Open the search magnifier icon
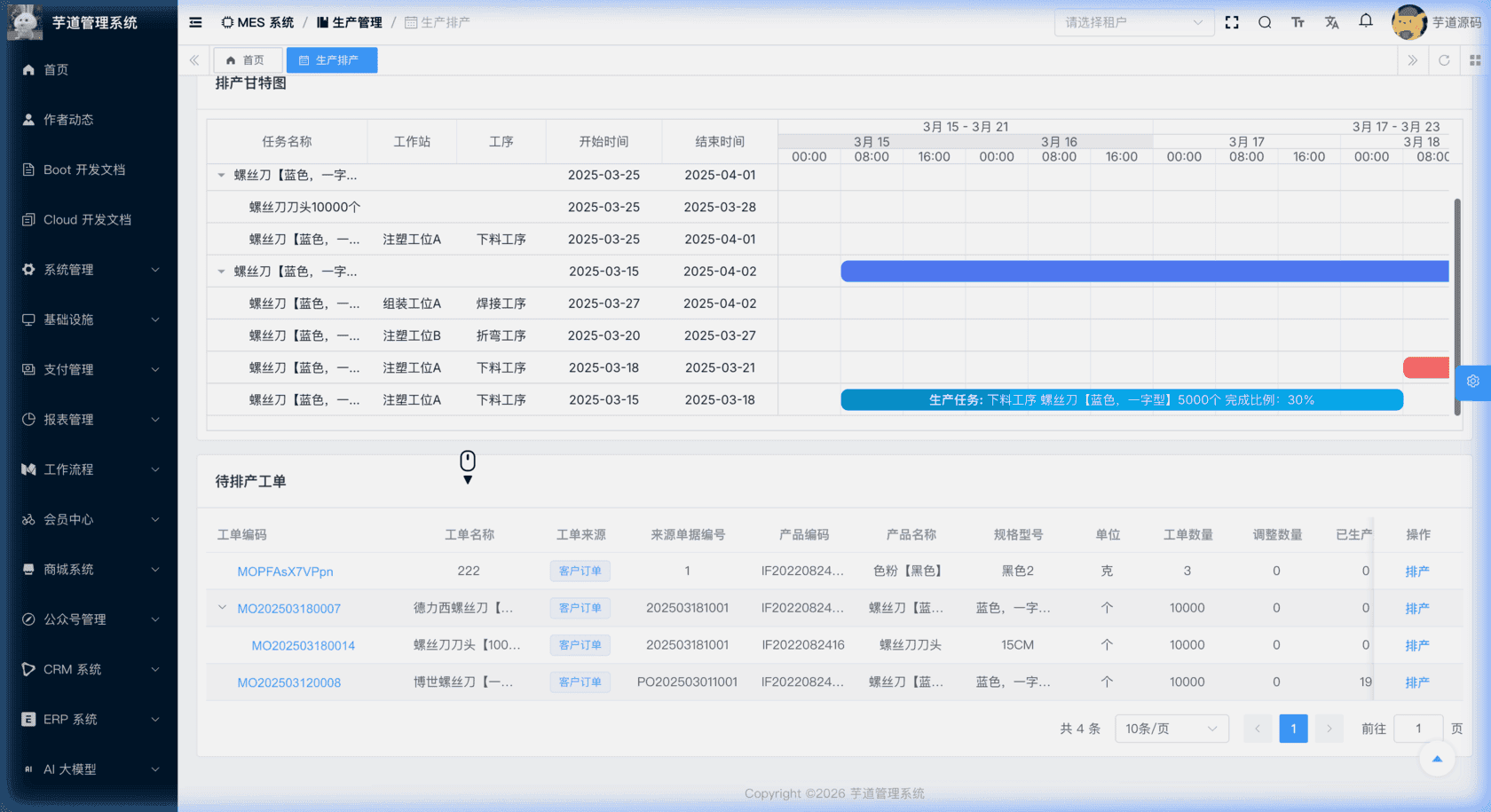Image resolution: width=1491 pixels, height=812 pixels. coord(1265,22)
